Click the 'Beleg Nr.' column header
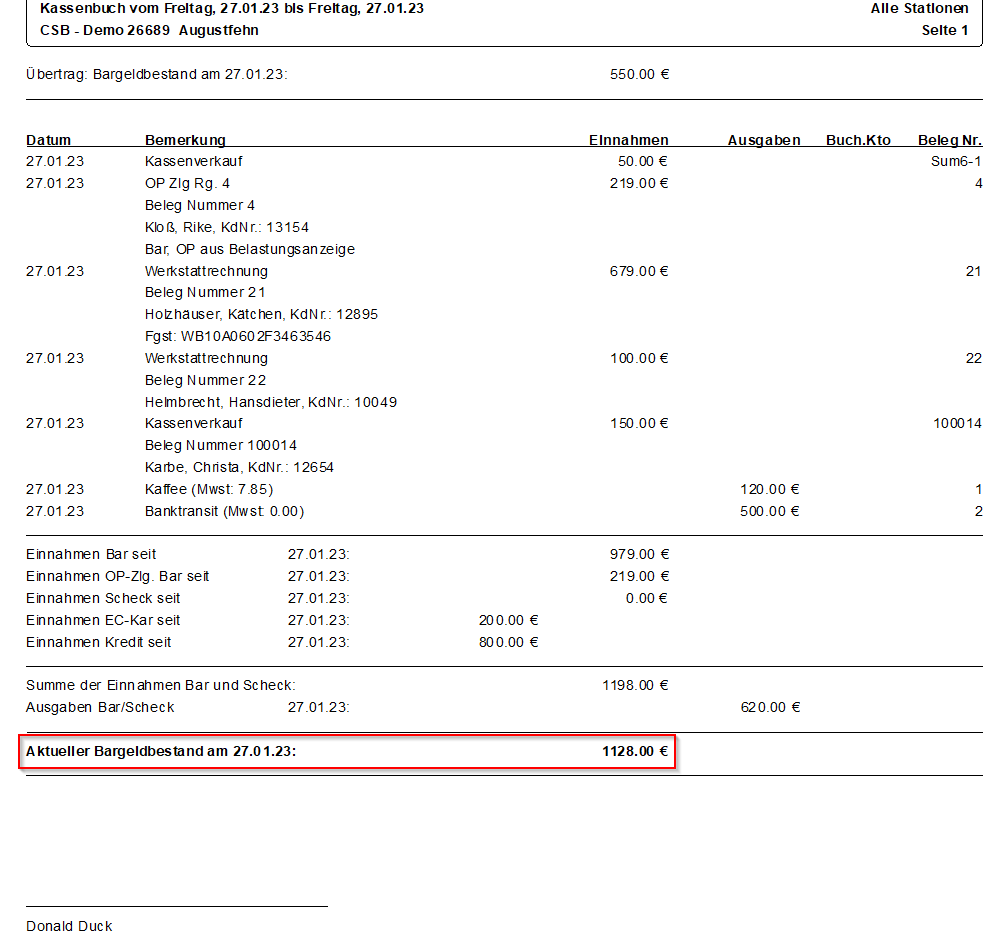 (x=950, y=140)
